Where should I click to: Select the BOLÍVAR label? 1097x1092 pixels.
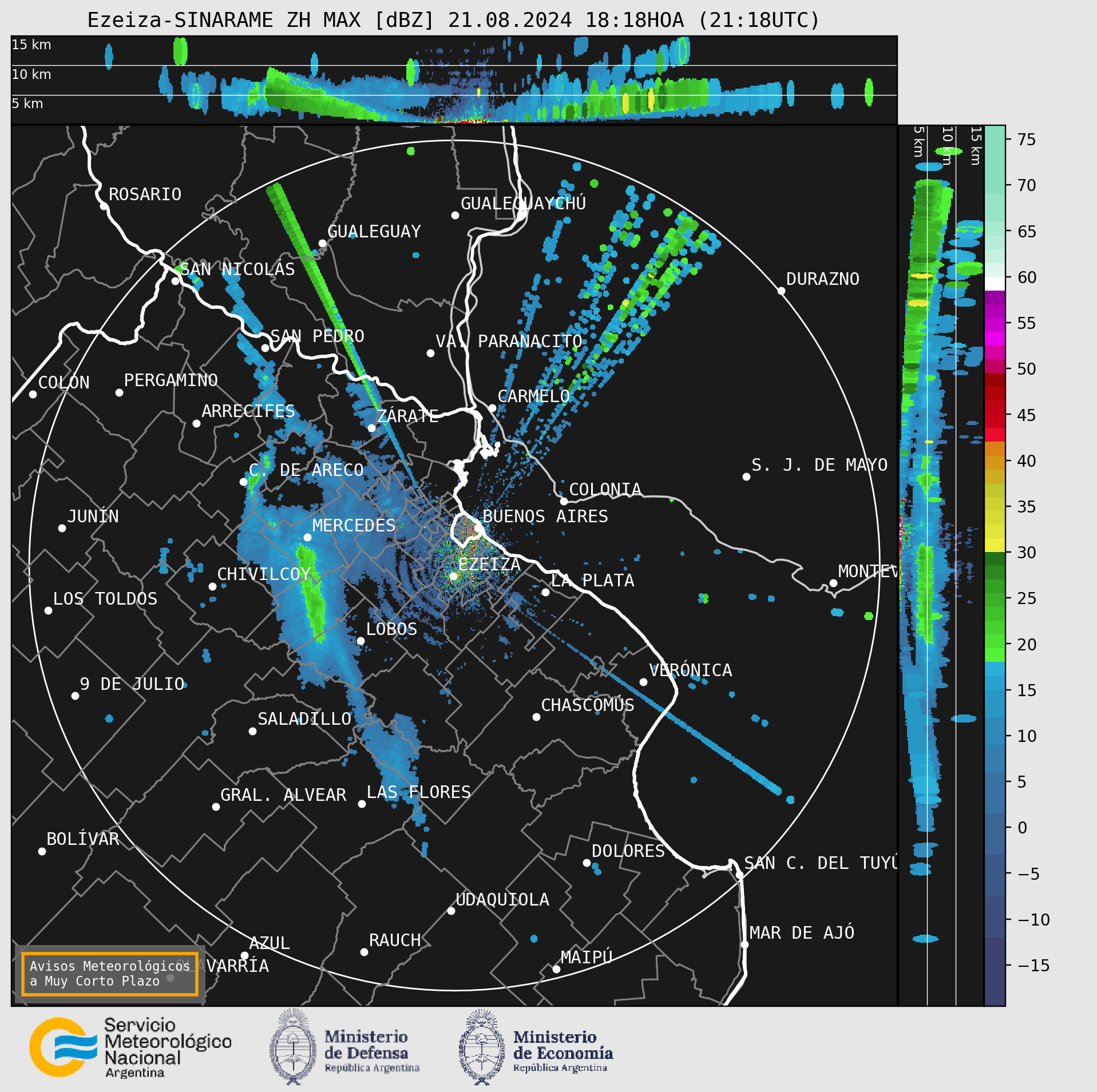point(82,839)
